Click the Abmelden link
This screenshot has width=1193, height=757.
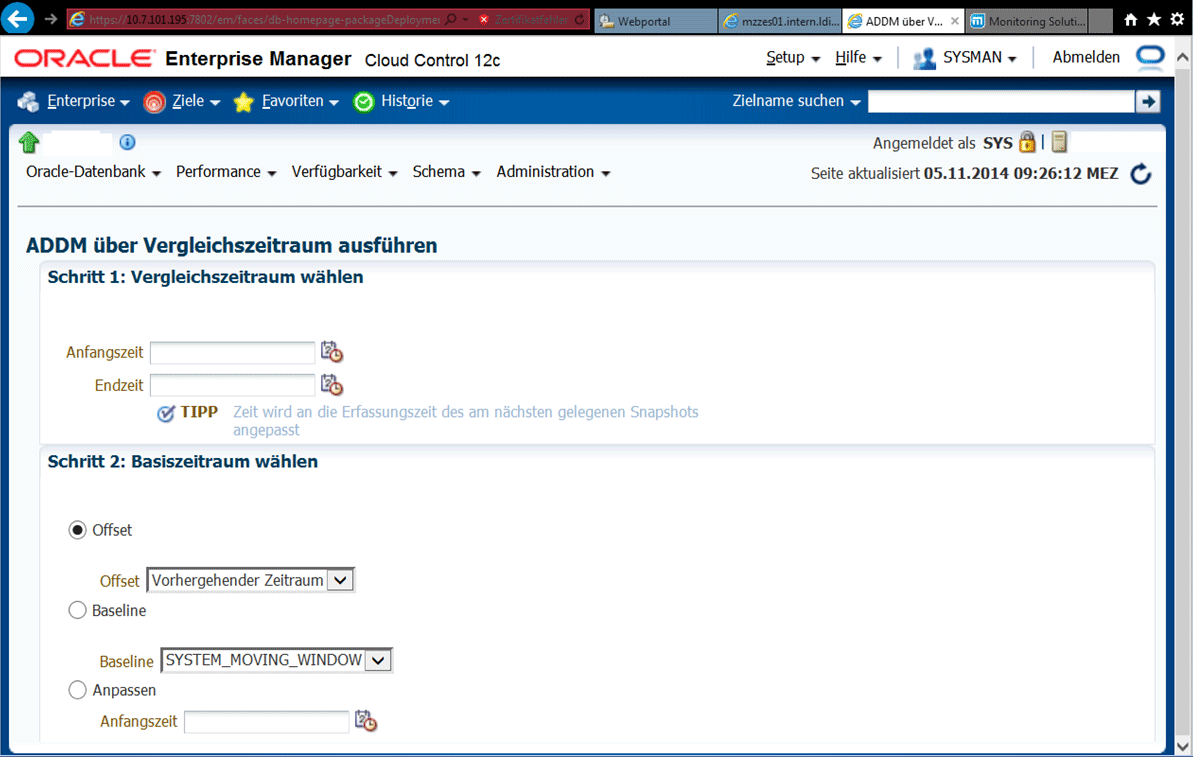click(x=1086, y=58)
